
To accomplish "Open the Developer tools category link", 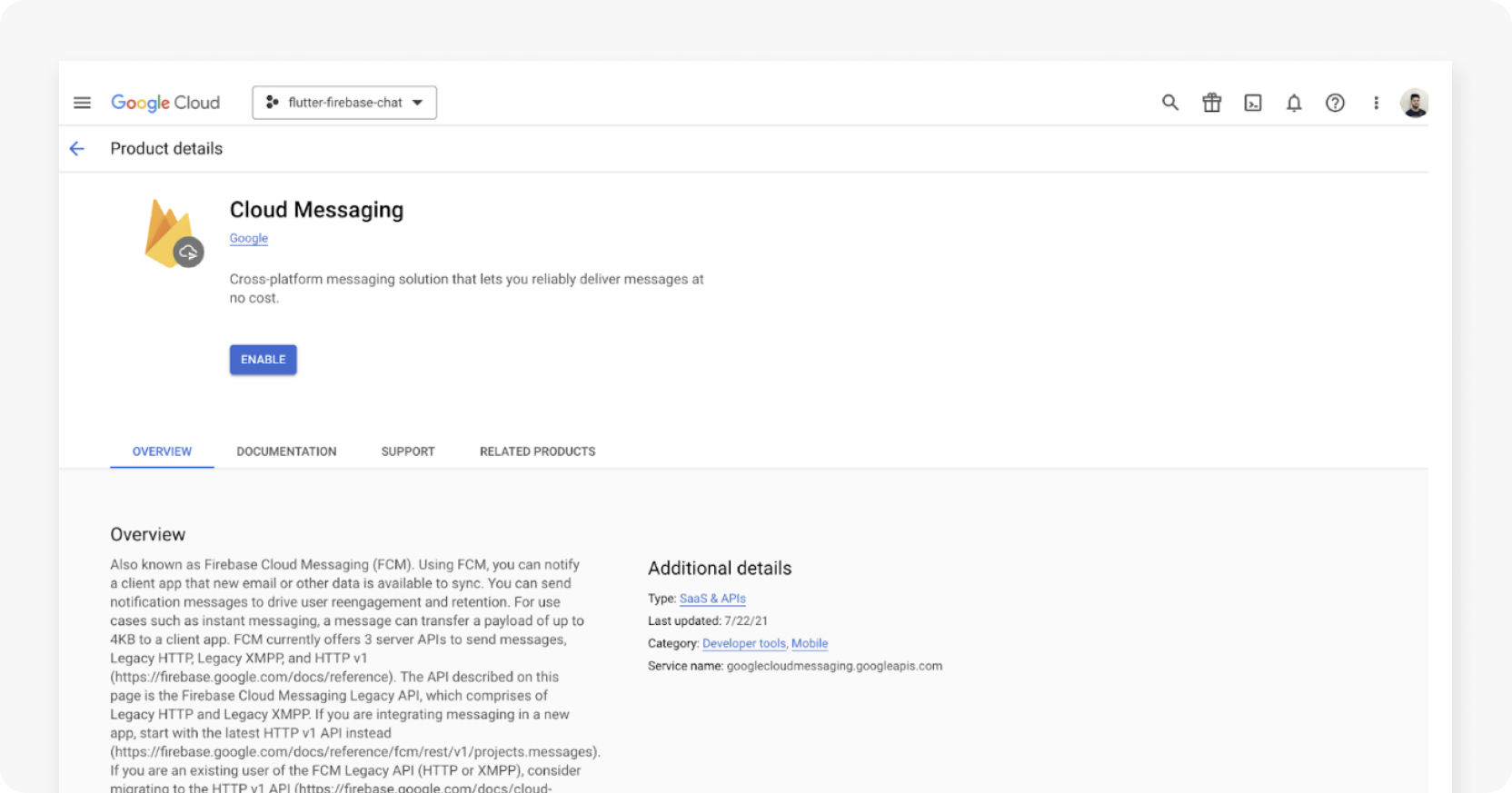I will coord(744,643).
